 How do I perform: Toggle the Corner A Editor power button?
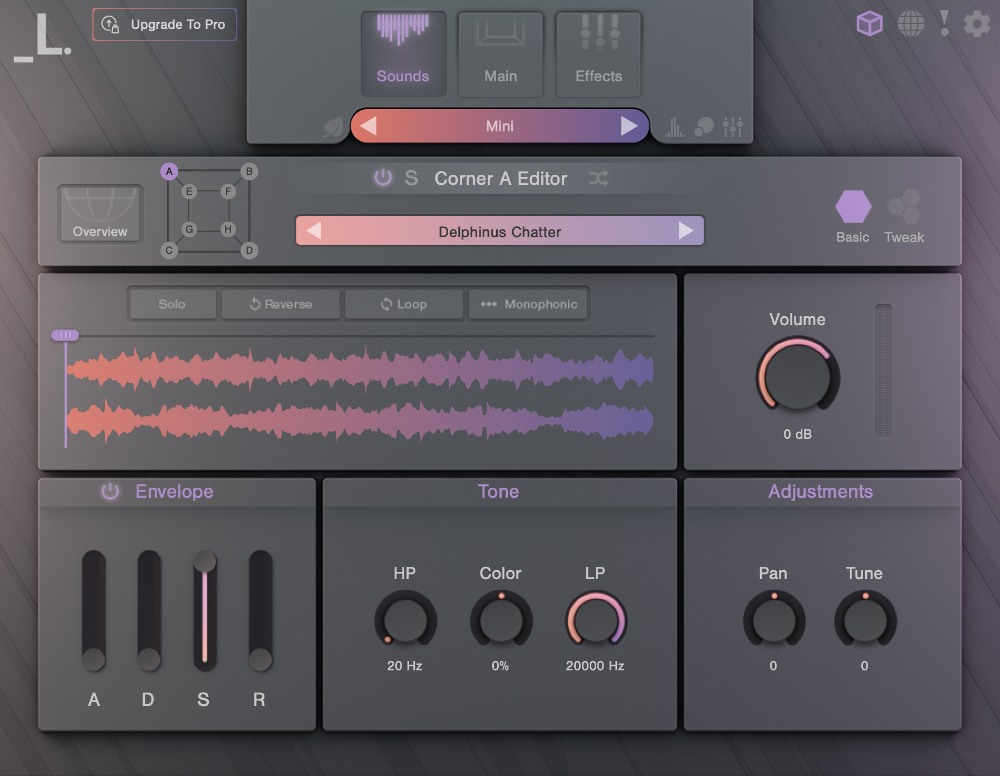pos(383,178)
